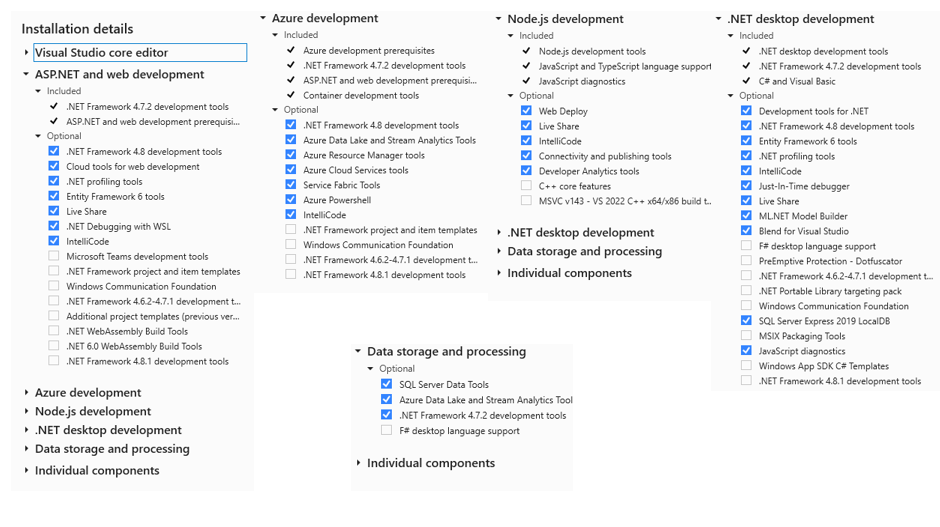Enable MSIX Packaging Tools
Image resolution: width=940 pixels, height=527 pixels.
[746, 336]
